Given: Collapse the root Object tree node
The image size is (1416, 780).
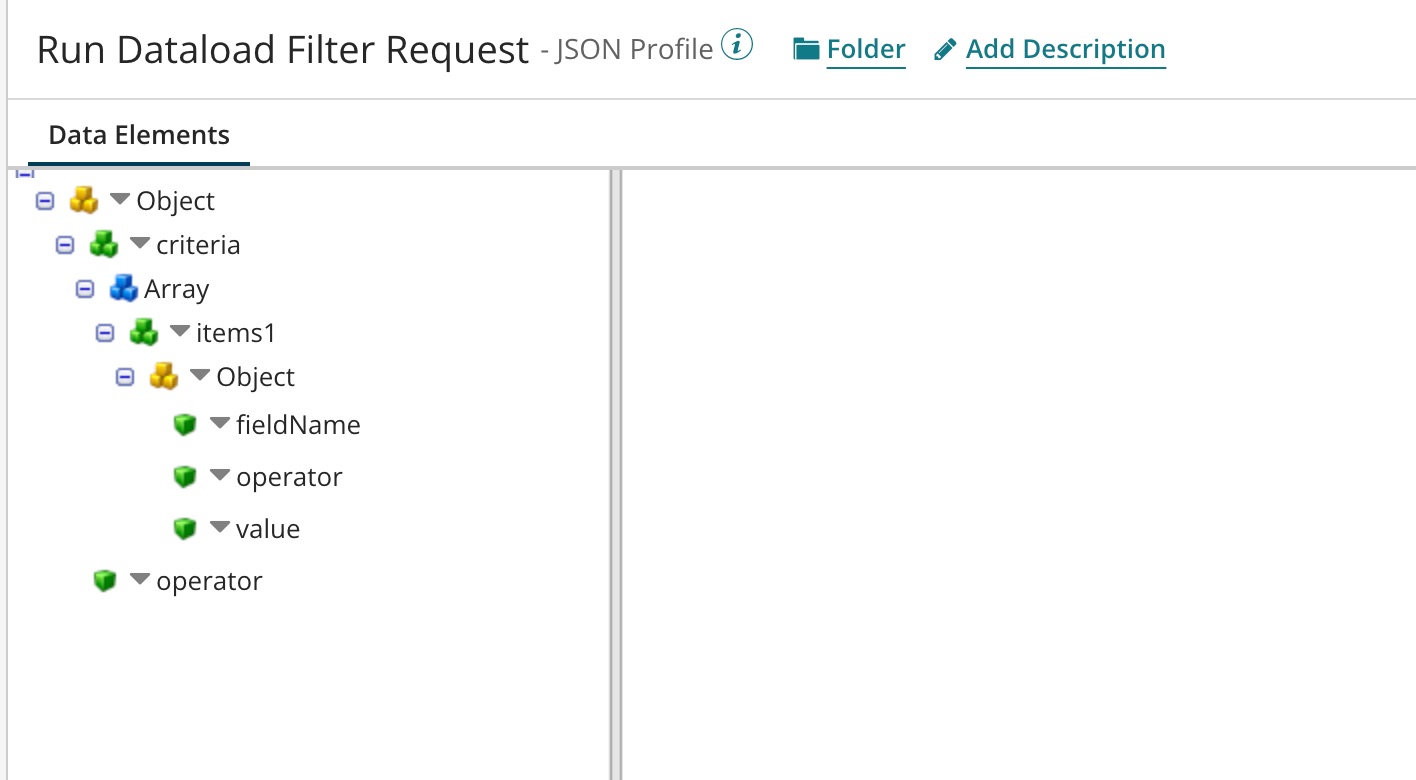Looking at the screenshot, I should pyautogui.click(x=44, y=201).
